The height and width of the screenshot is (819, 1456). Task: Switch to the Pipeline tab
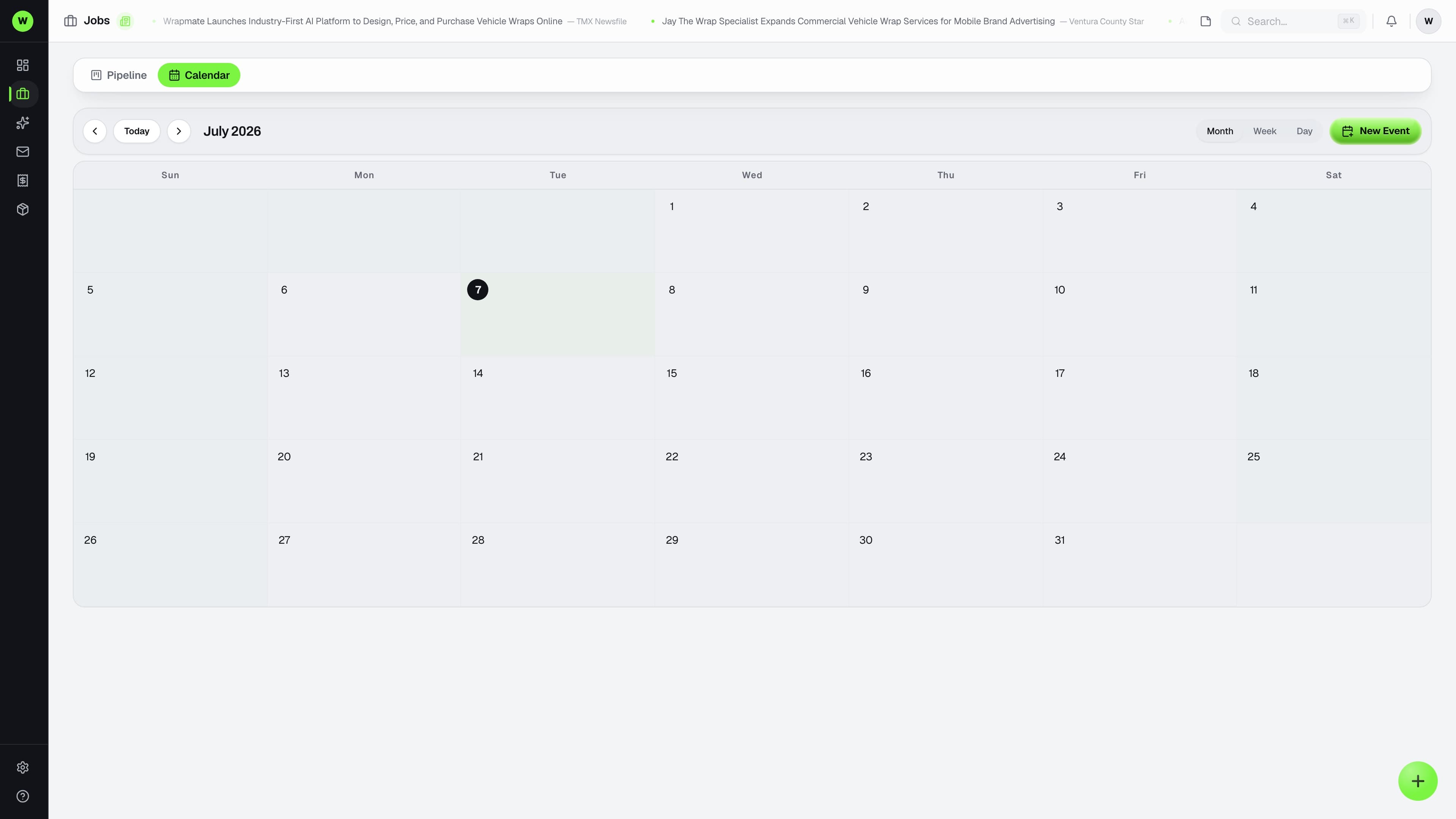(x=119, y=75)
